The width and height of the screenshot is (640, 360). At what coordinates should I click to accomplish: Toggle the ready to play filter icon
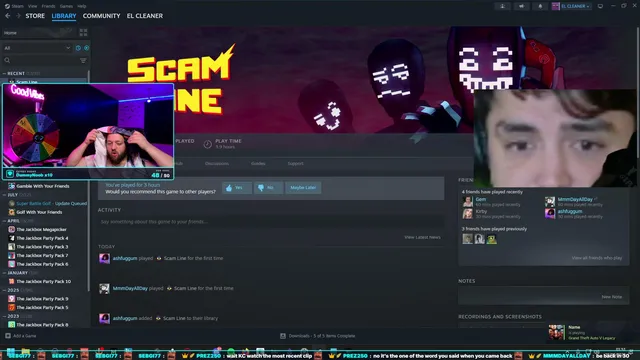tap(86, 48)
